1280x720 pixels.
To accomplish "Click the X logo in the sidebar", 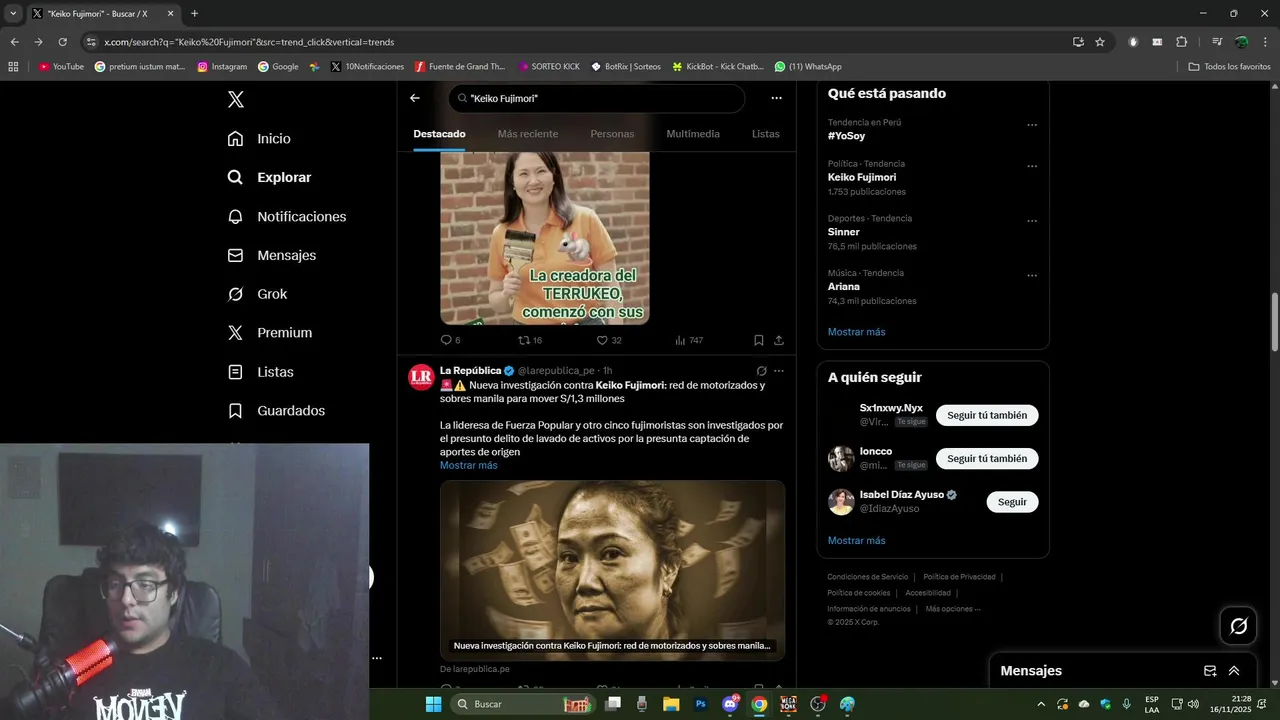I will point(235,99).
